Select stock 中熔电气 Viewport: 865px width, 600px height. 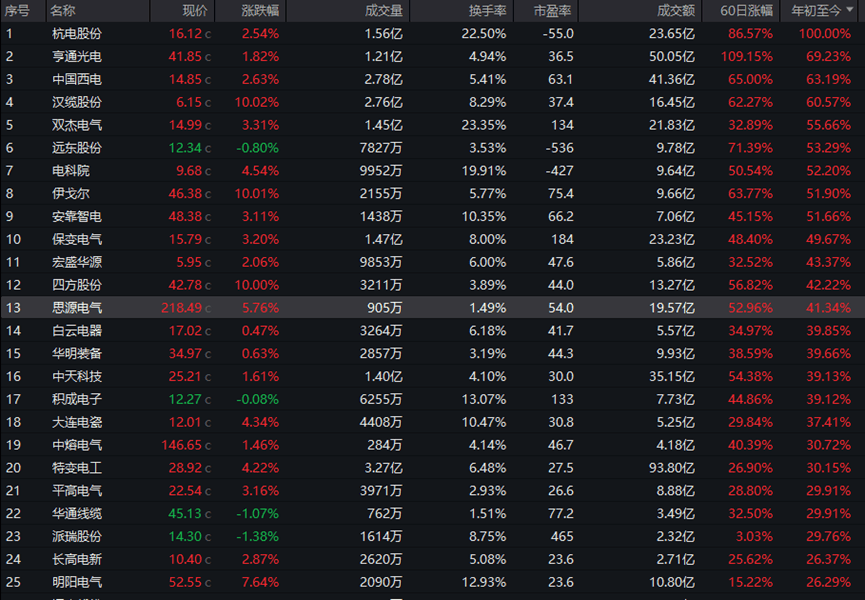(77, 445)
